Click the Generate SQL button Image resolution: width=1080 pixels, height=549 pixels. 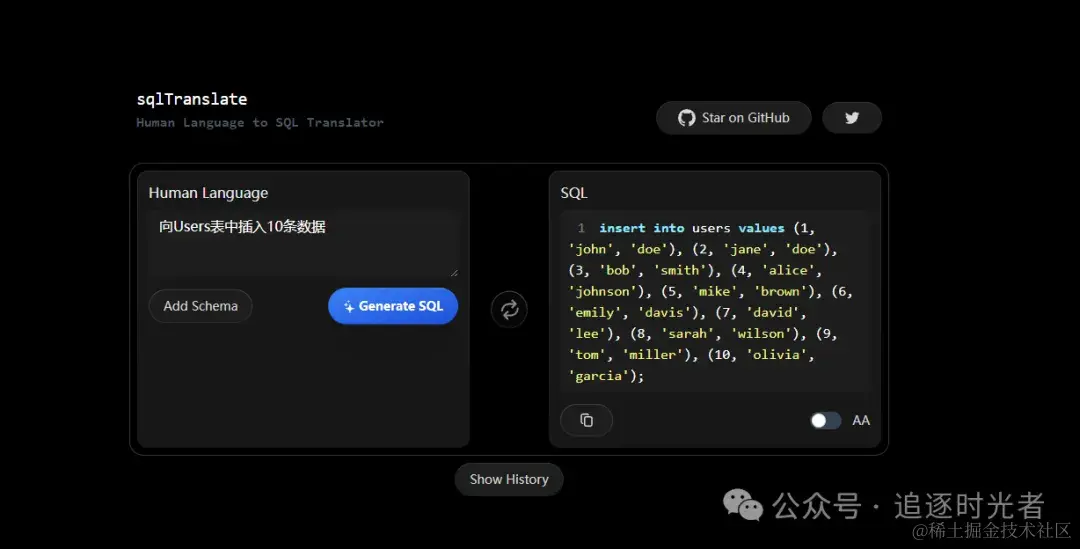tap(393, 306)
